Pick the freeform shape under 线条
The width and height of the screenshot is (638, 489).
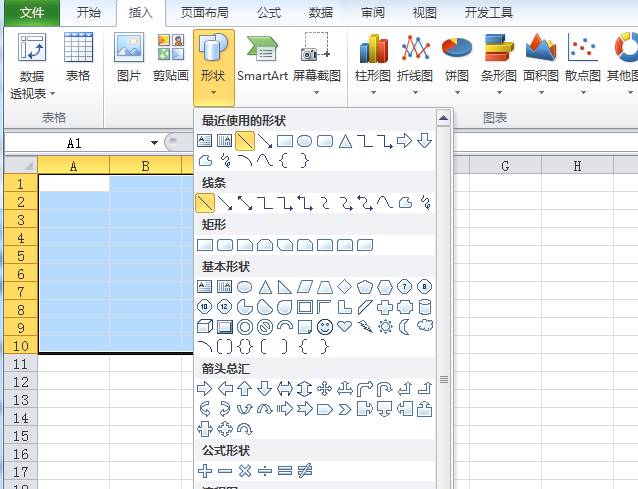point(405,203)
